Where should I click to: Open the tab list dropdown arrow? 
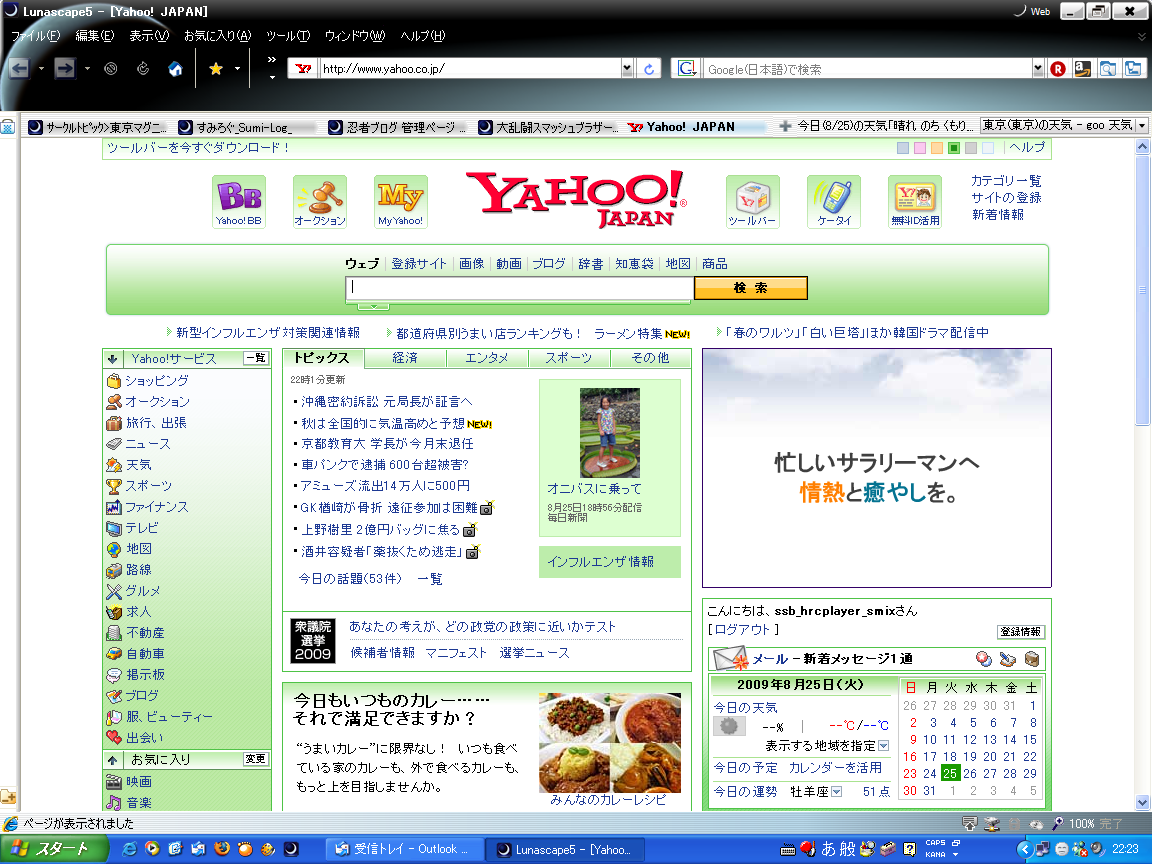[x=1142, y=126]
